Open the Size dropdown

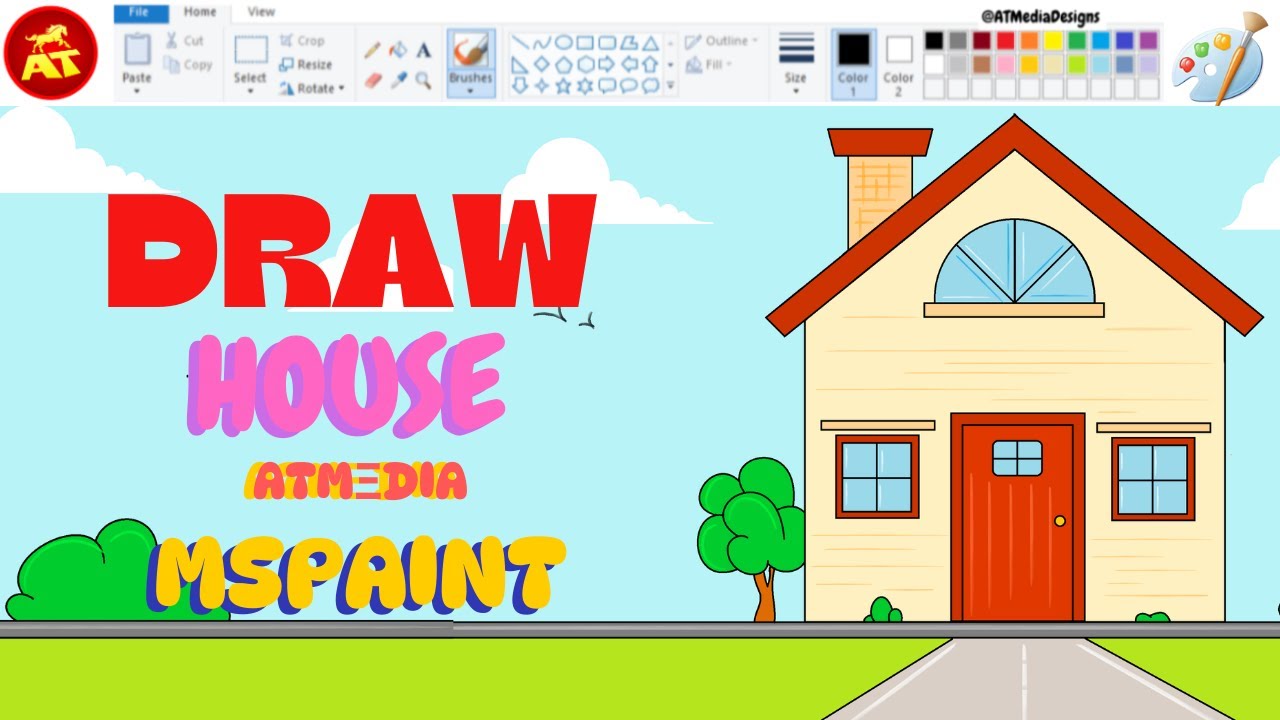point(796,63)
